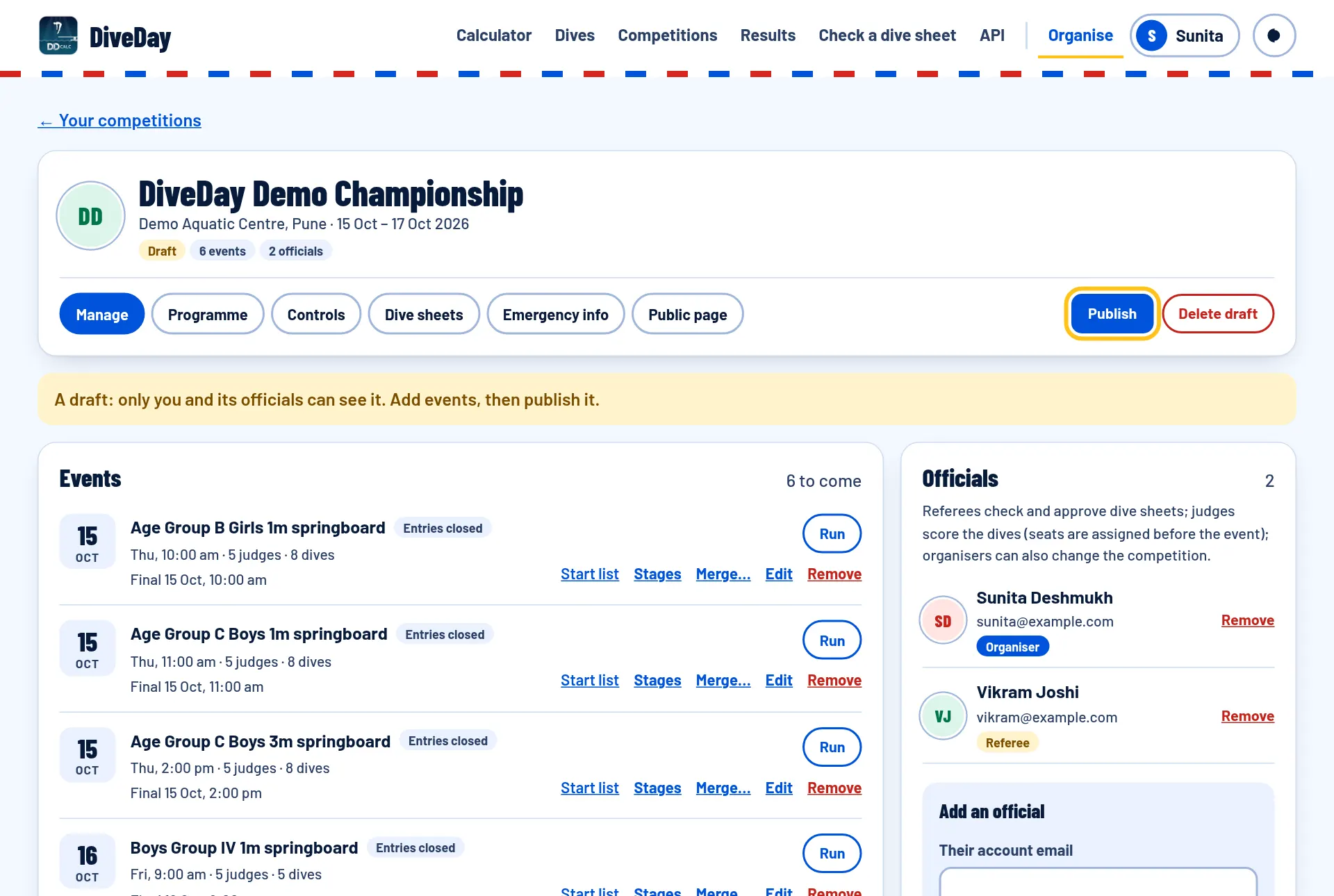Open the API nav link
The image size is (1334, 896).
tap(991, 35)
